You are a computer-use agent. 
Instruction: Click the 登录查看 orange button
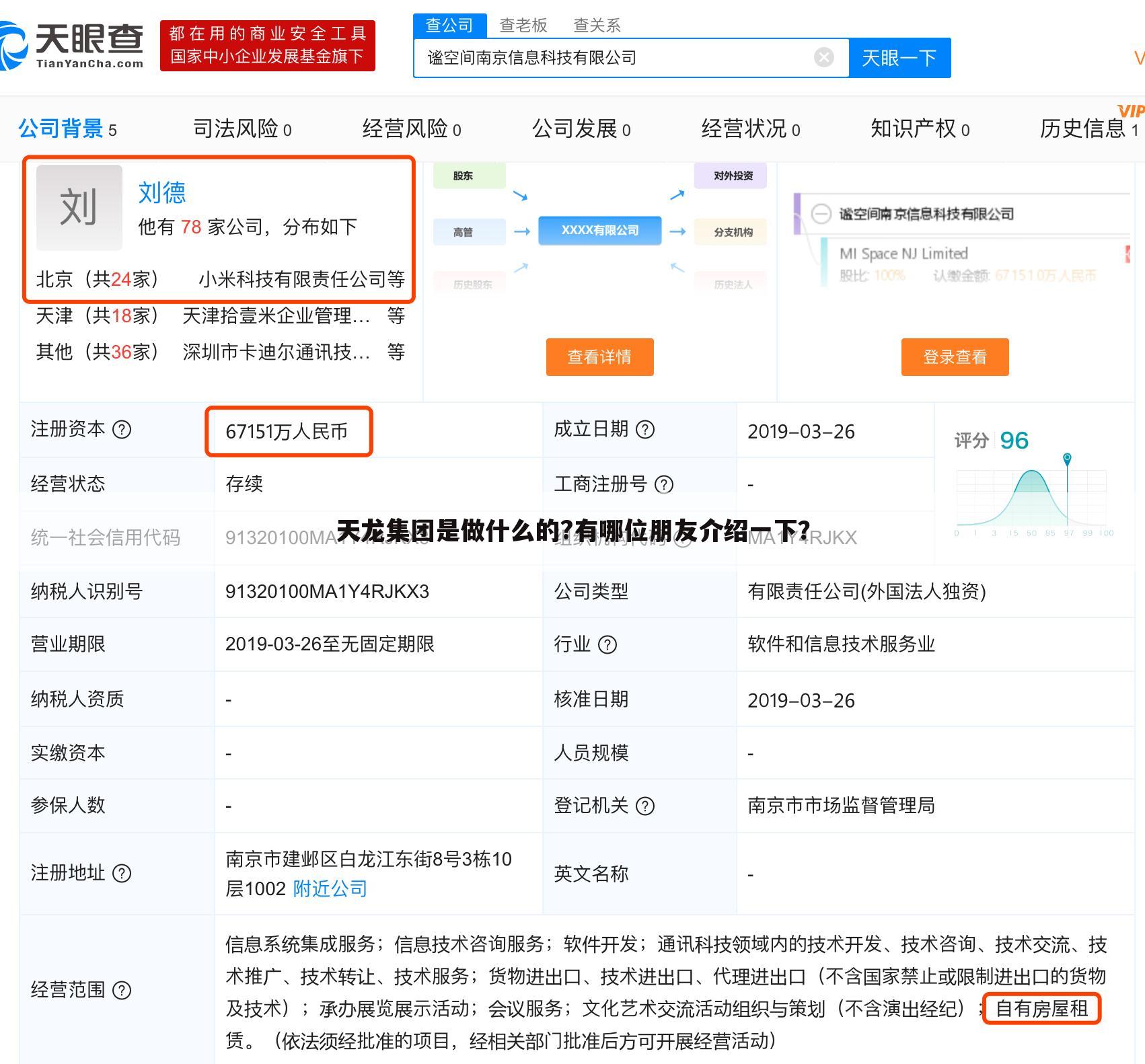[x=955, y=357]
